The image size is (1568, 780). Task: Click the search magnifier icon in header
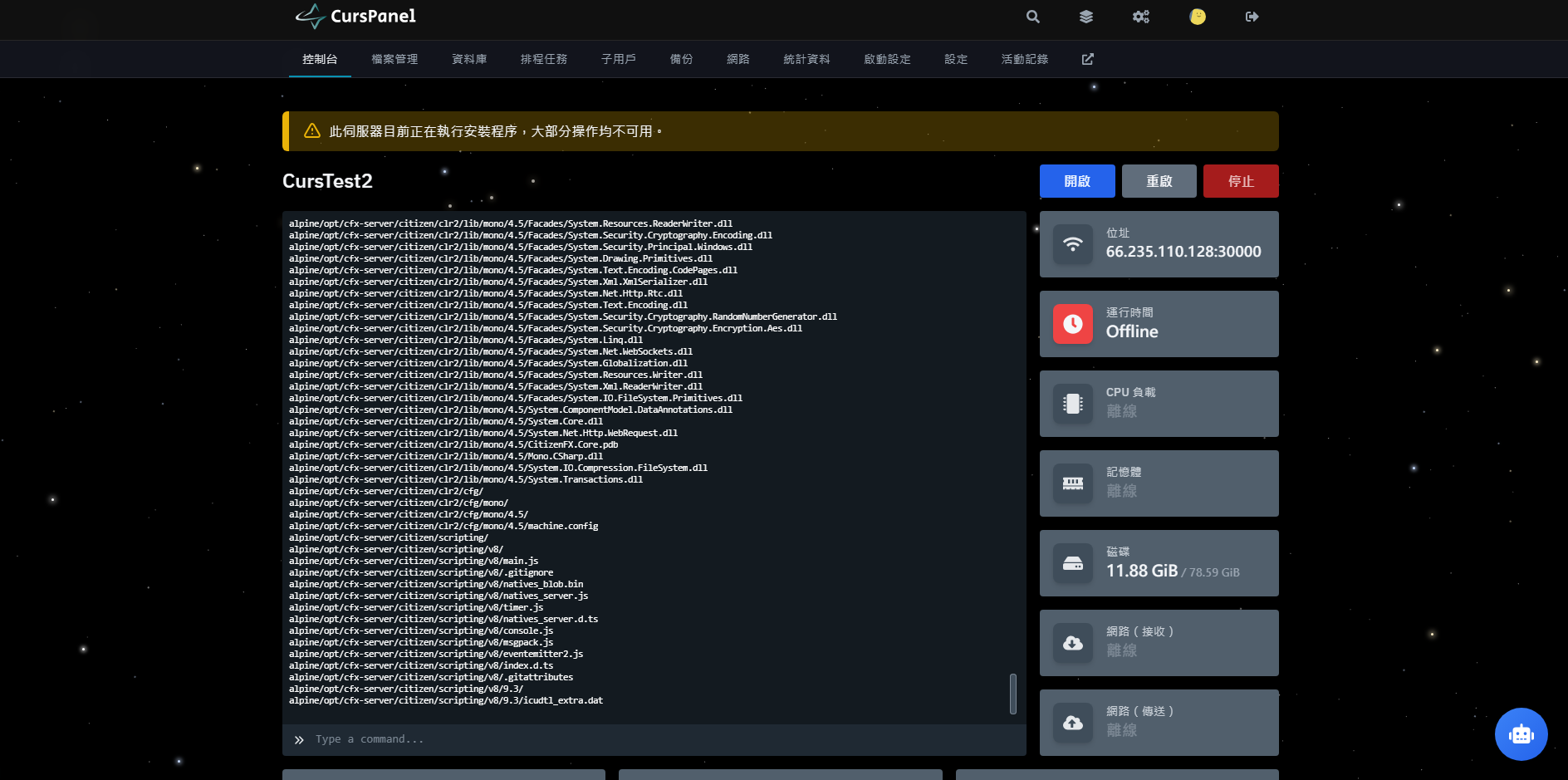tap(1032, 17)
